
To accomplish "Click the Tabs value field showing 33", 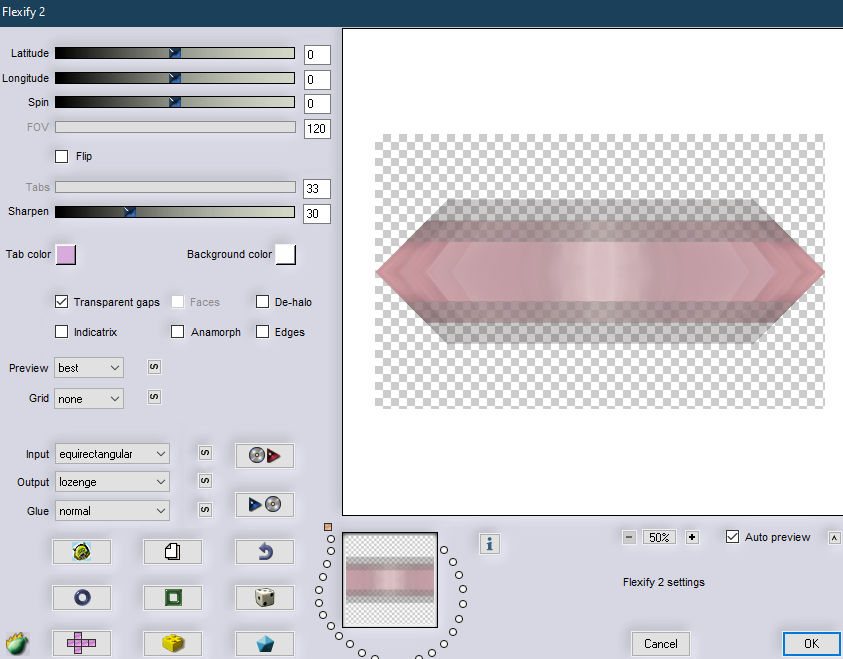I will pyautogui.click(x=317, y=189).
